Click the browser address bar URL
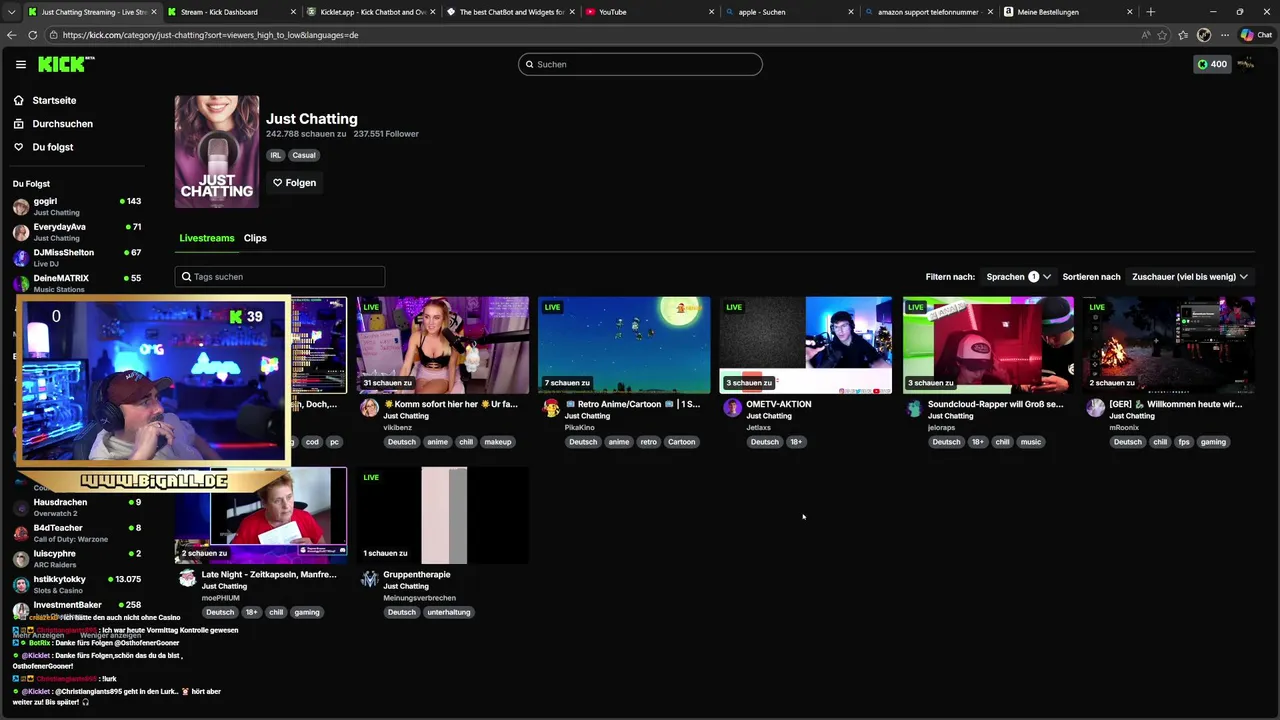The height and width of the screenshot is (720, 1280). 210,35
